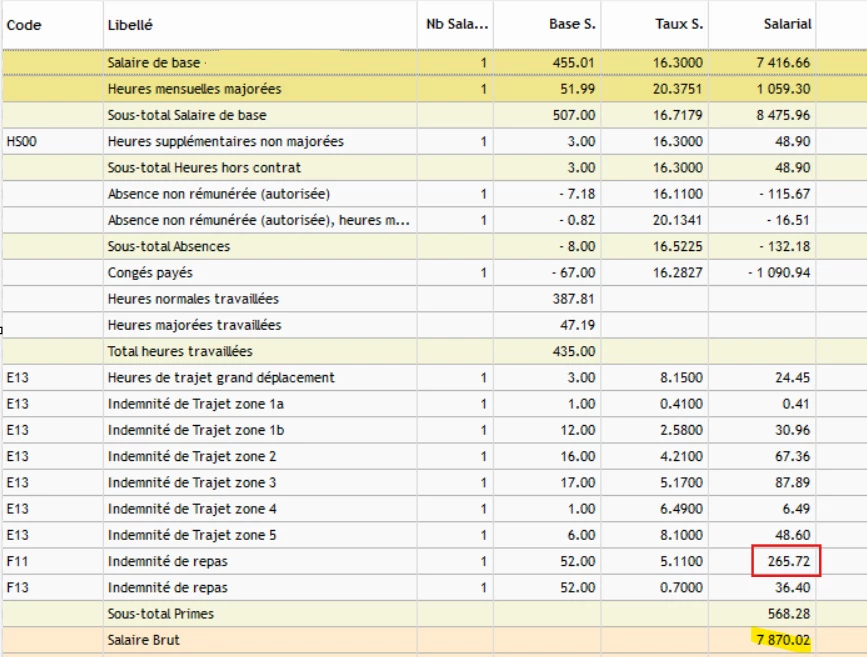
Task: Click the "Congés payés" label
Action: (x=150, y=273)
